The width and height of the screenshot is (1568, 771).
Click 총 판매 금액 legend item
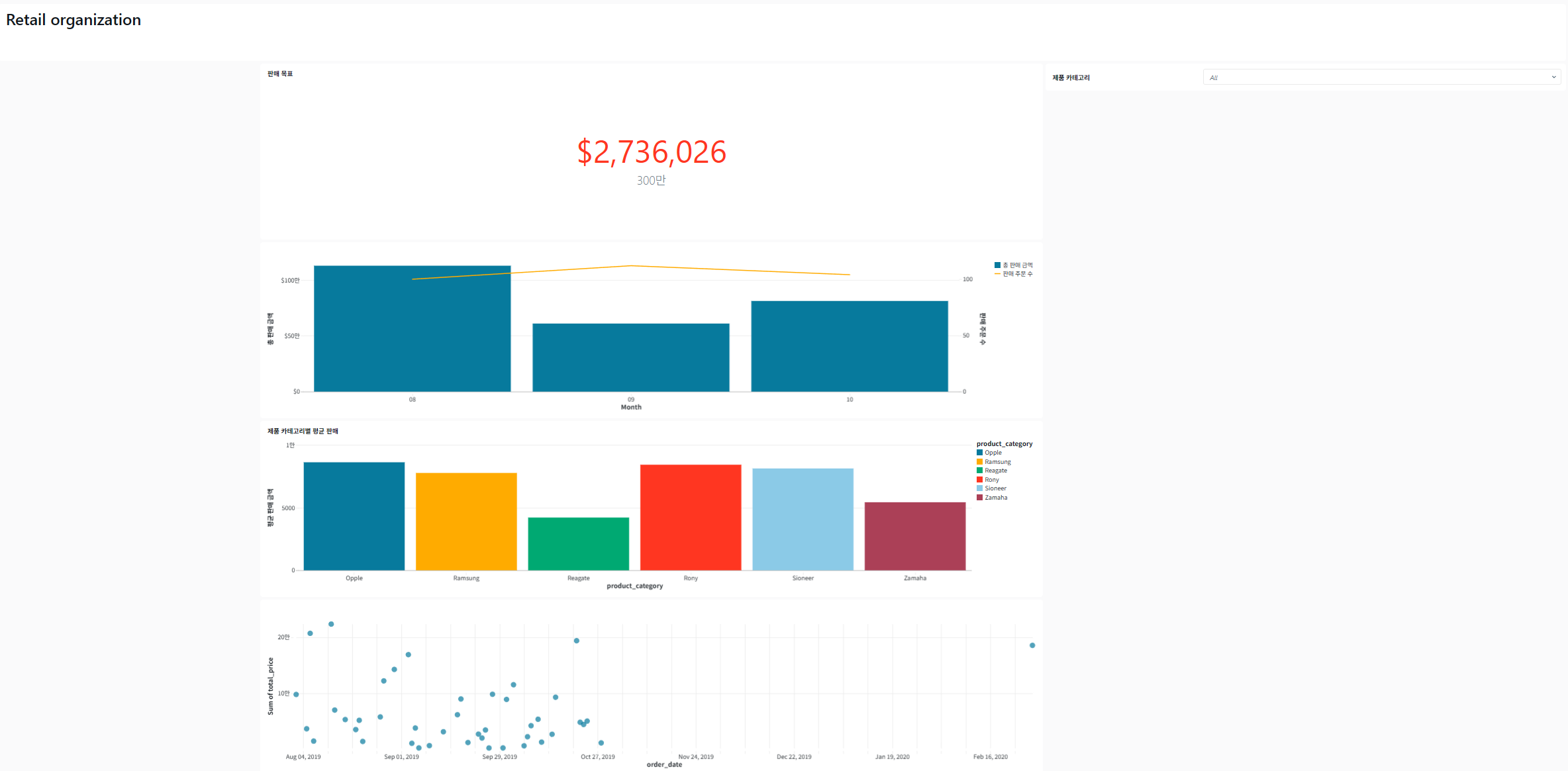pos(1017,265)
